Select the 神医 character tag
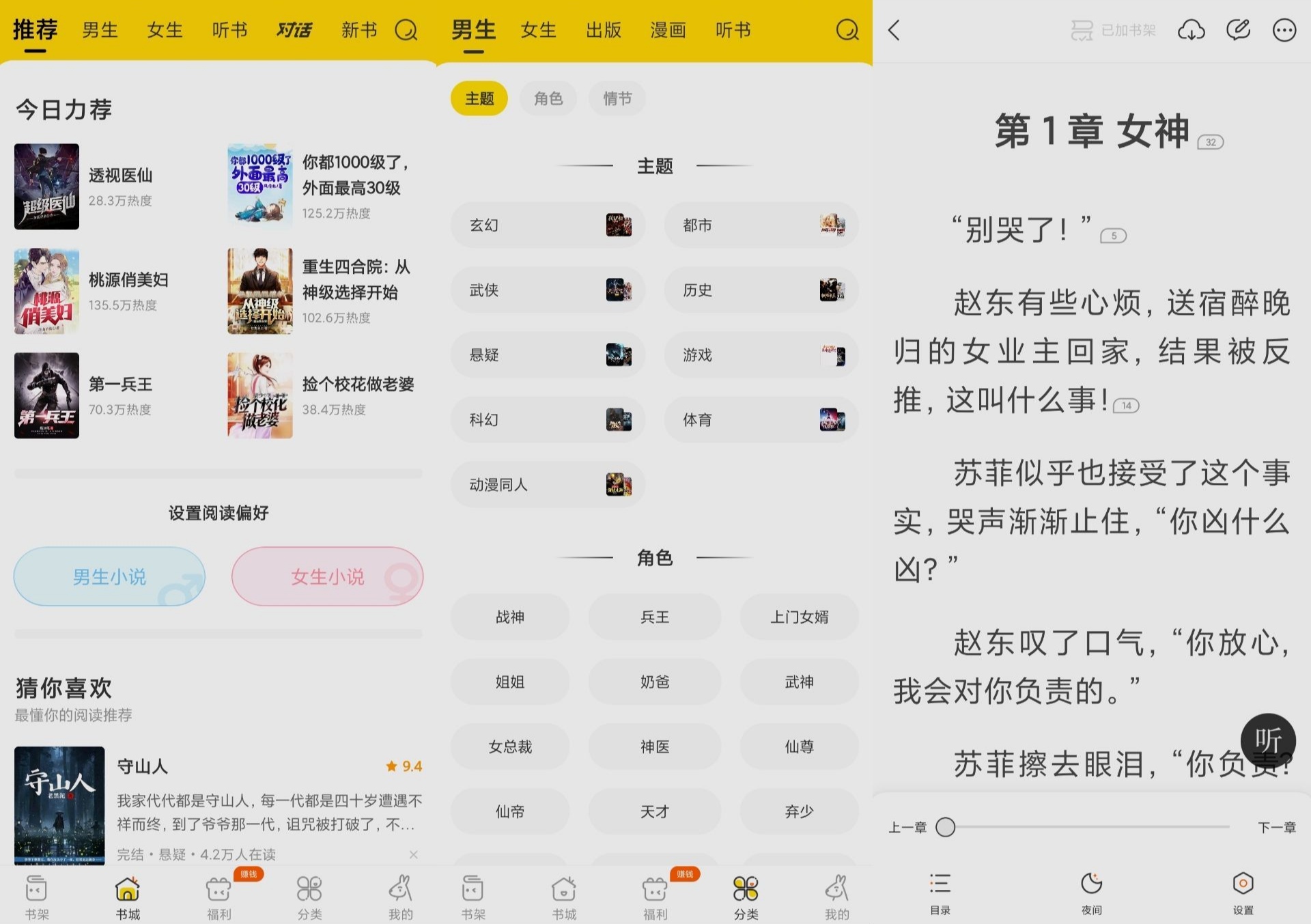Viewport: 1311px width, 924px height. tap(655, 746)
